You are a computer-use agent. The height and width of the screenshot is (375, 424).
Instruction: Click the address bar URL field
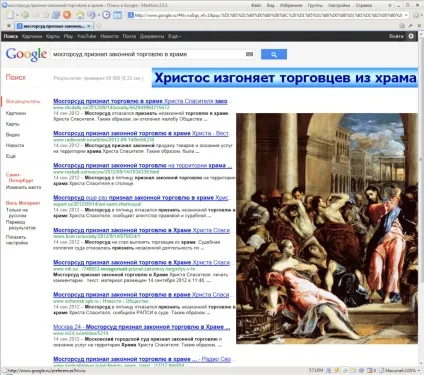point(268,15)
